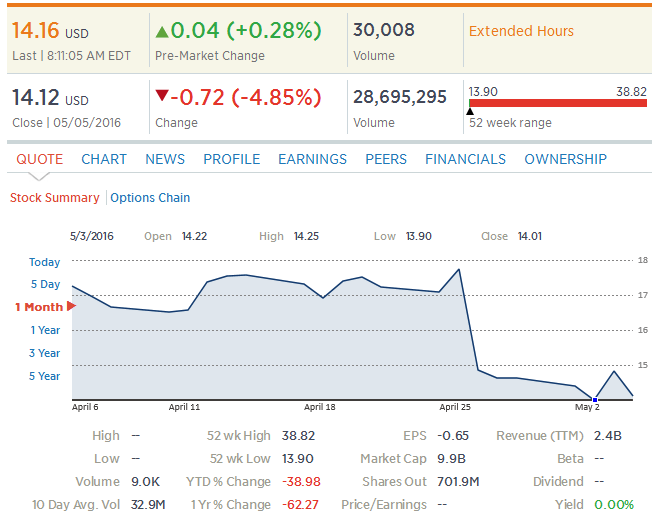Click the Volume value 9.0K
Viewport: 654px width, 530px height.
click(145, 482)
